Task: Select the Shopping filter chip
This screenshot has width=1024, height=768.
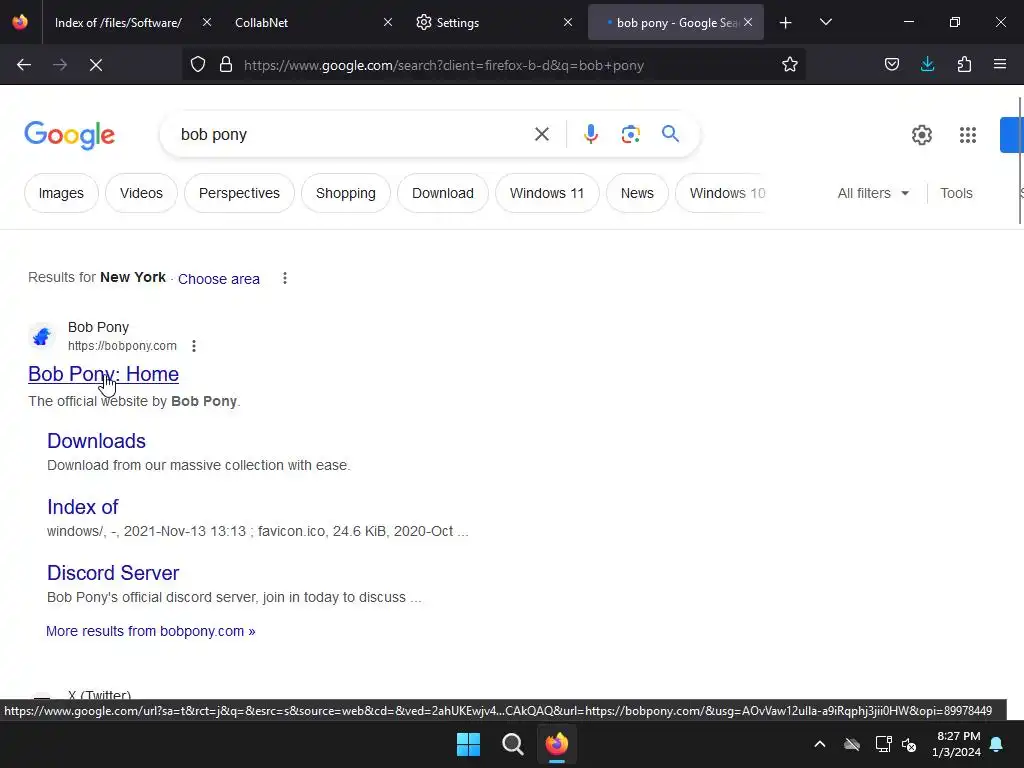Action: [x=345, y=193]
